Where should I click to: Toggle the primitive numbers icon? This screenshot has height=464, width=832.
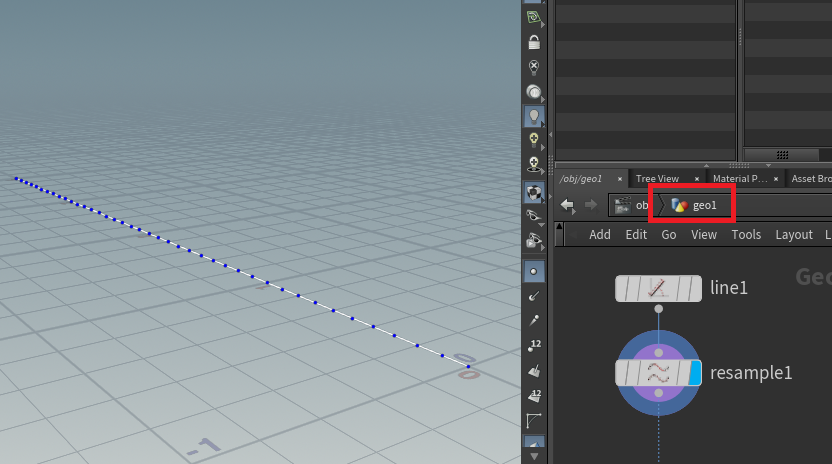point(534,396)
